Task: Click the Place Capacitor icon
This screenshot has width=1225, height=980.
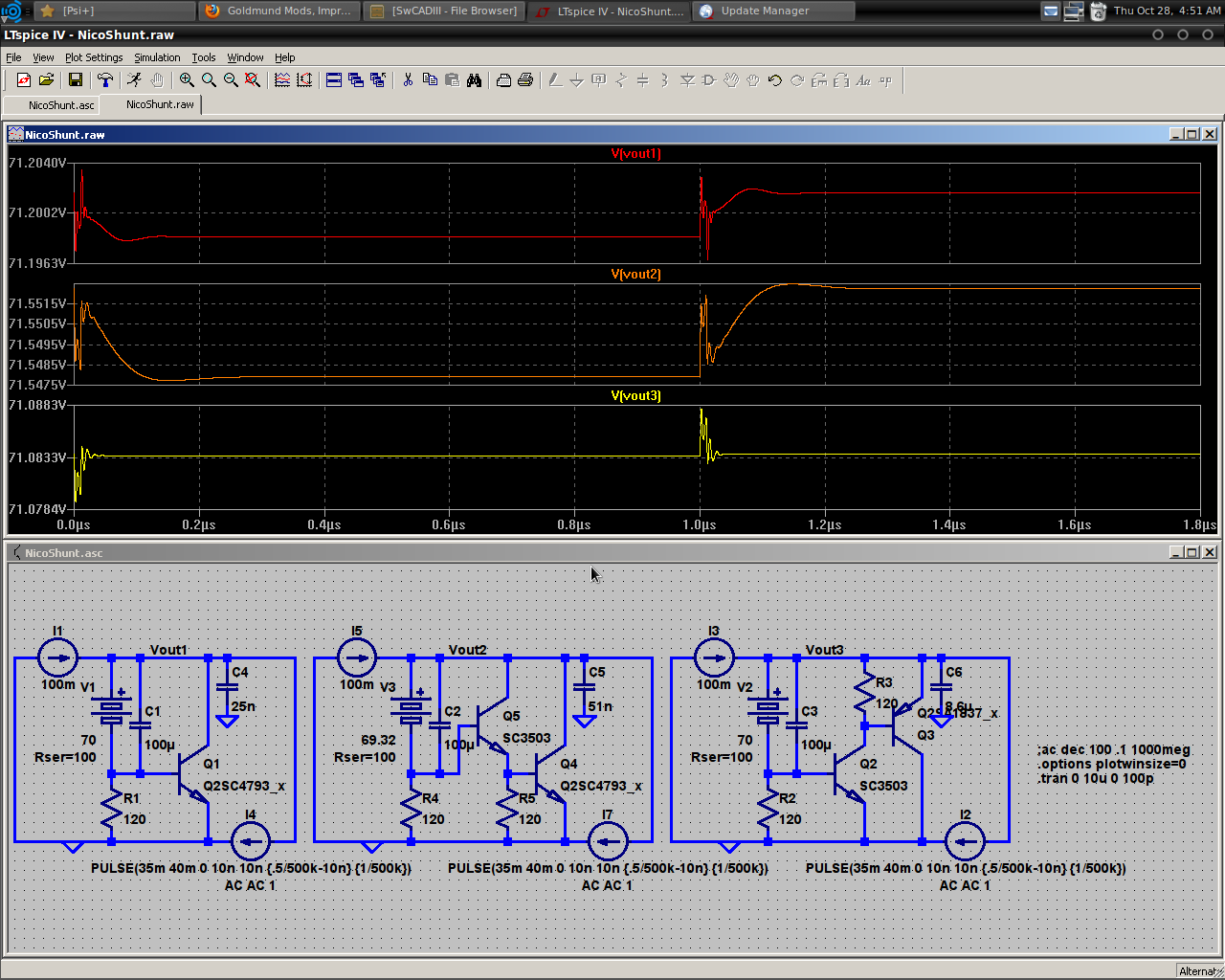Action: click(x=643, y=80)
